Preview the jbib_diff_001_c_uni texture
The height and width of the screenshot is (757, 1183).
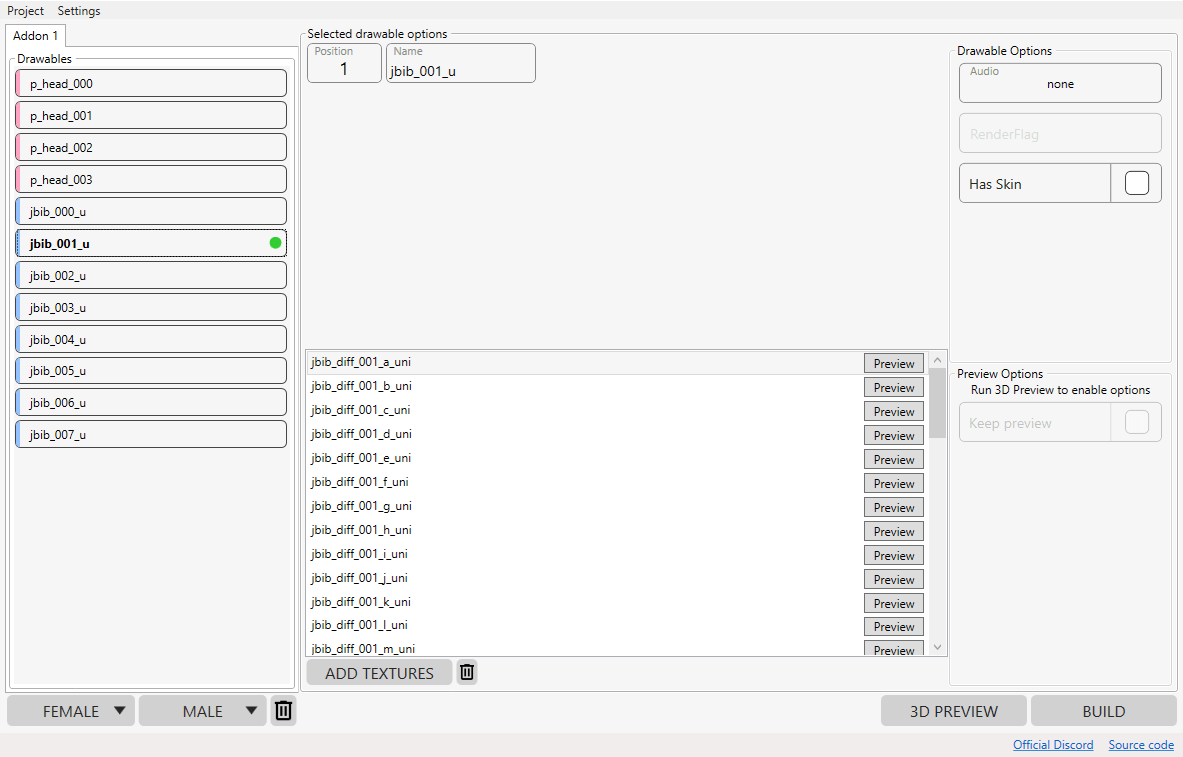(x=893, y=411)
